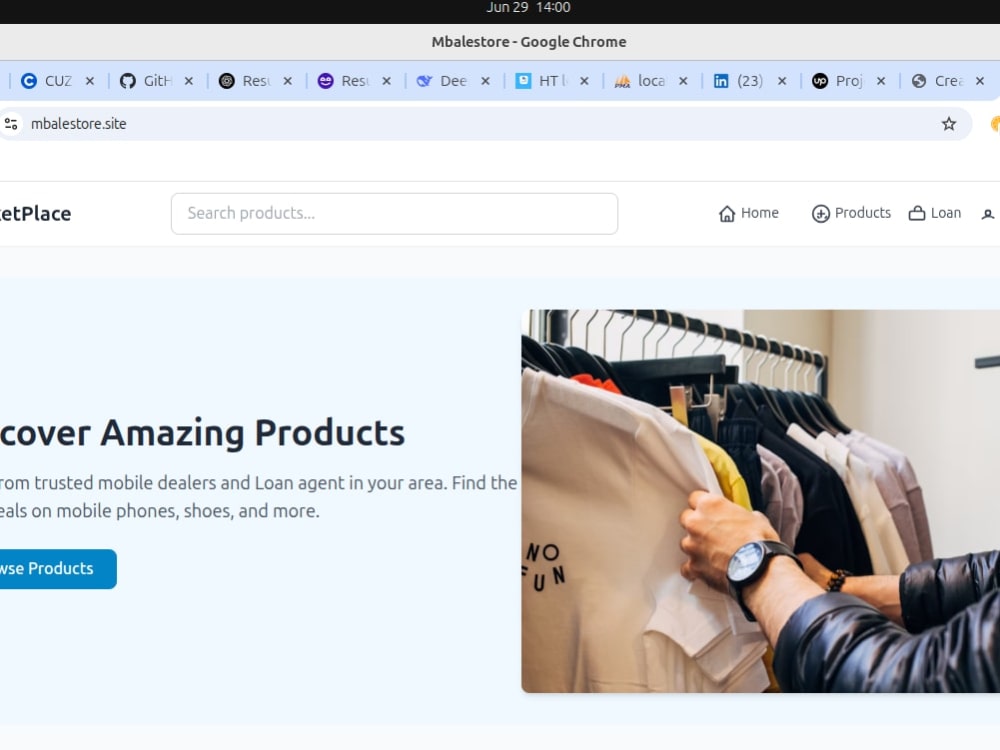Screen dimensions: 1000x750
Task: Open the Loan page link
Action: click(935, 213)
